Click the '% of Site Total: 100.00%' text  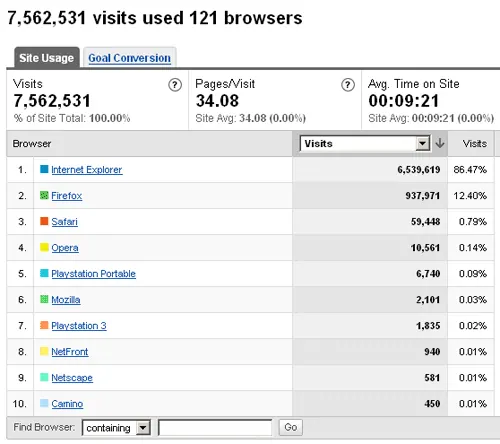tap(72, 118)
